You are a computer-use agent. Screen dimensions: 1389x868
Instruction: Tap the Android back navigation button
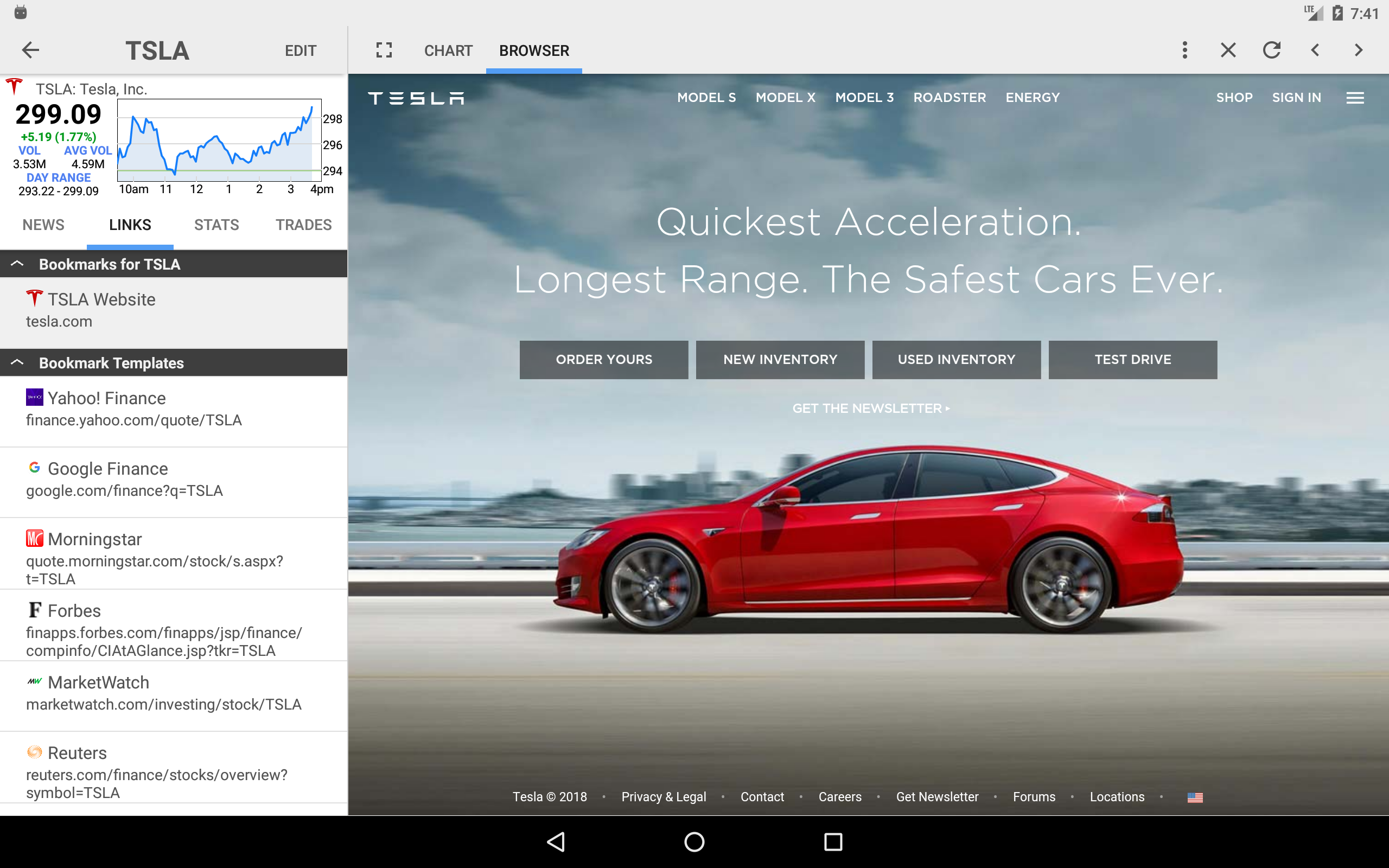556,841
